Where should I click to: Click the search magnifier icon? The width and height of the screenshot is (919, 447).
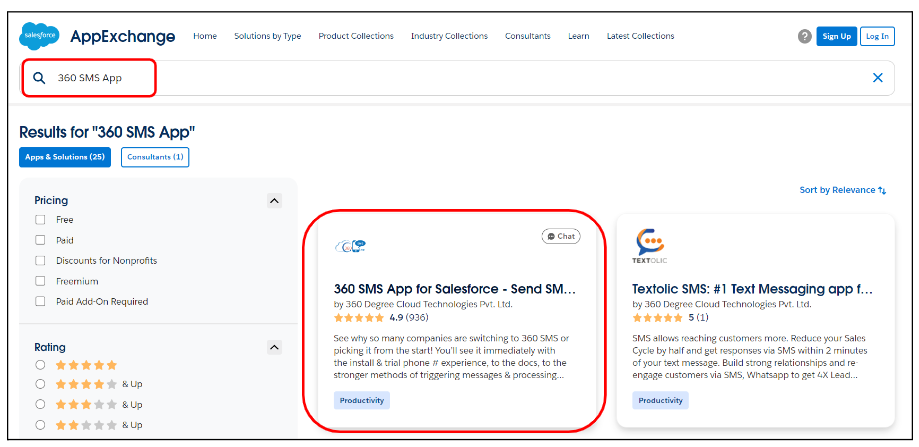[x=39, y=78]
